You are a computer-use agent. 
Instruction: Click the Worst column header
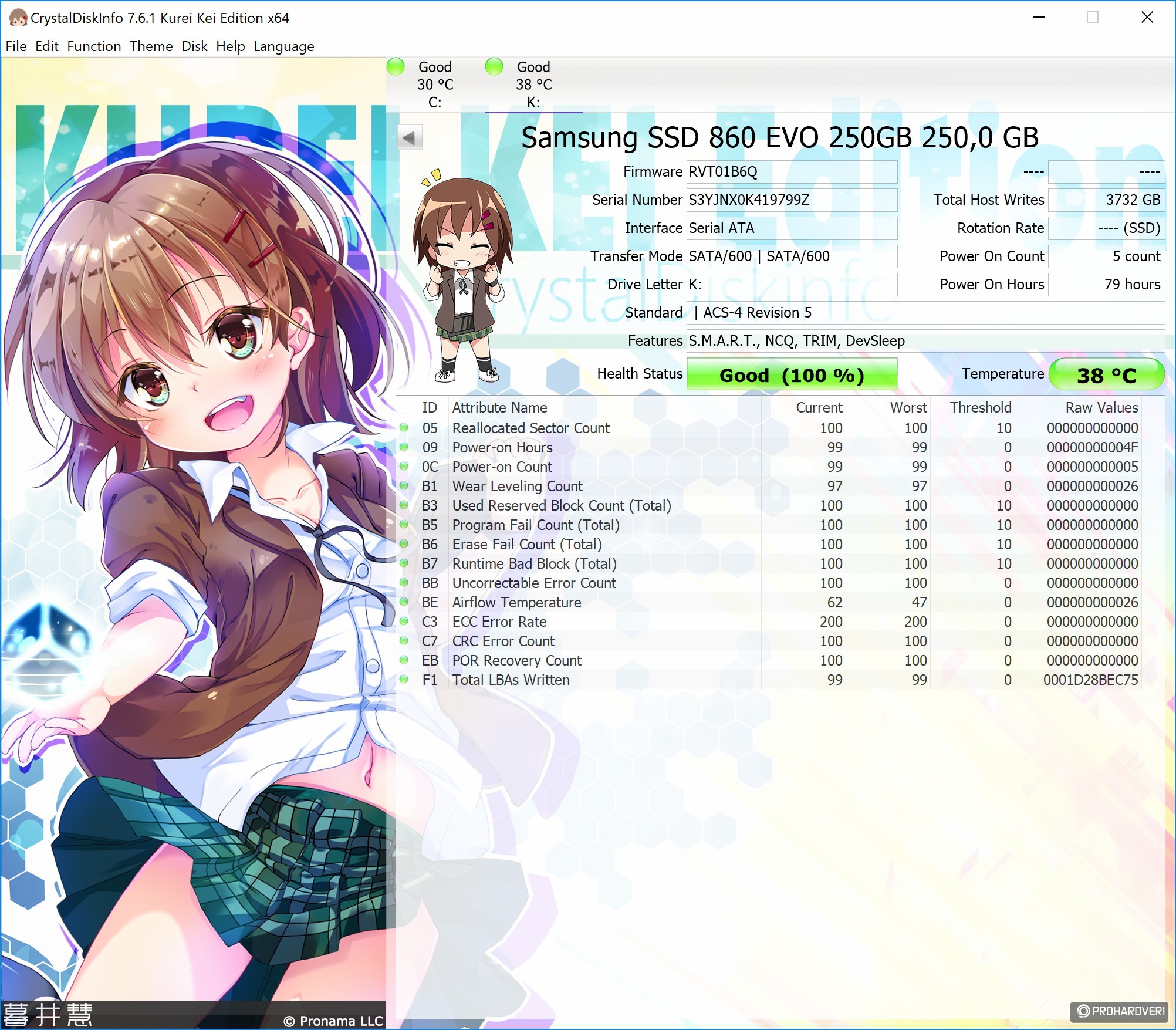[888, 407]
